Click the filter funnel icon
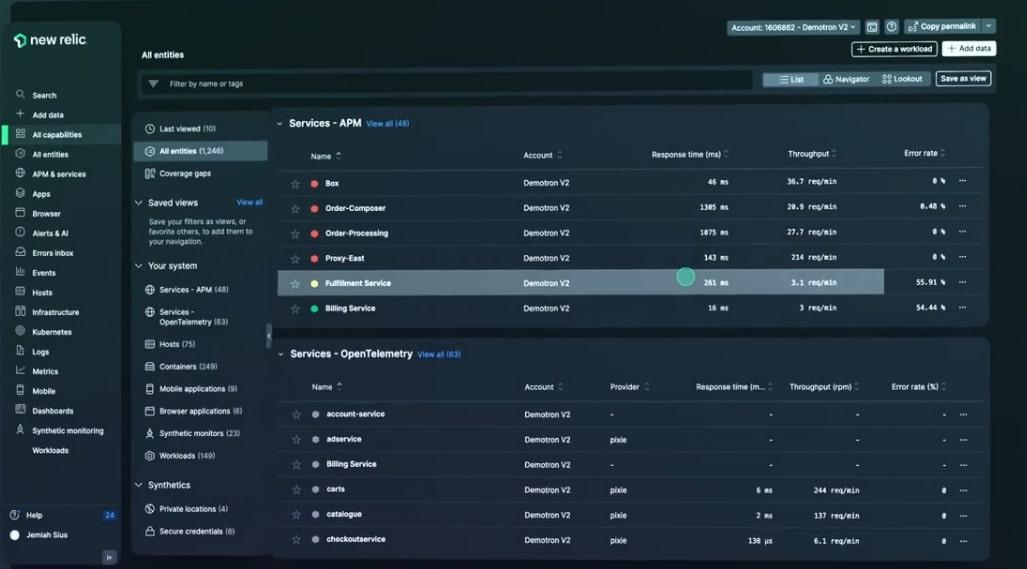The image size is (1027, 569). point(153,84)
